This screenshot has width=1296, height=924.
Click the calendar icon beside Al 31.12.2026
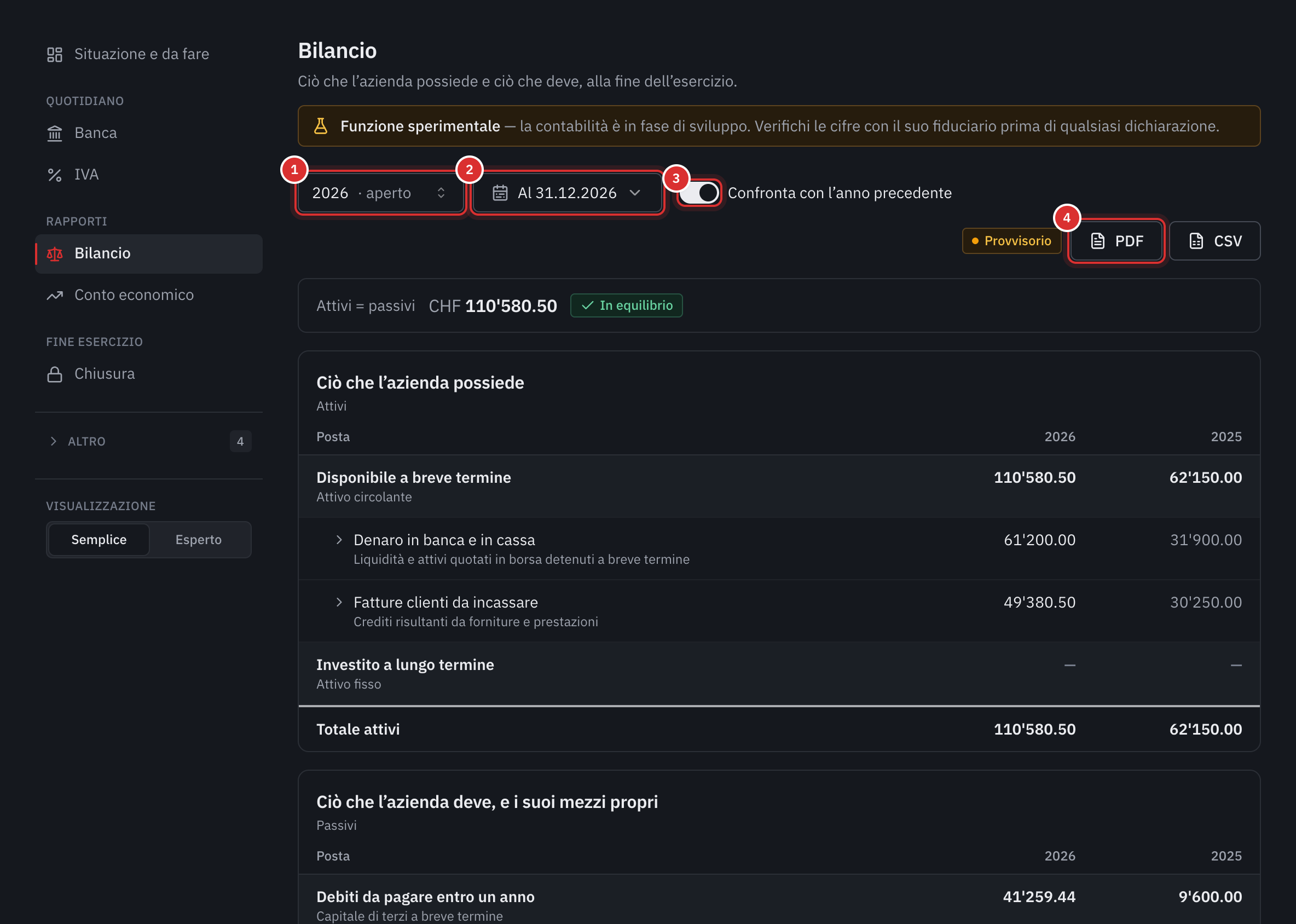[x=500, y=193]
